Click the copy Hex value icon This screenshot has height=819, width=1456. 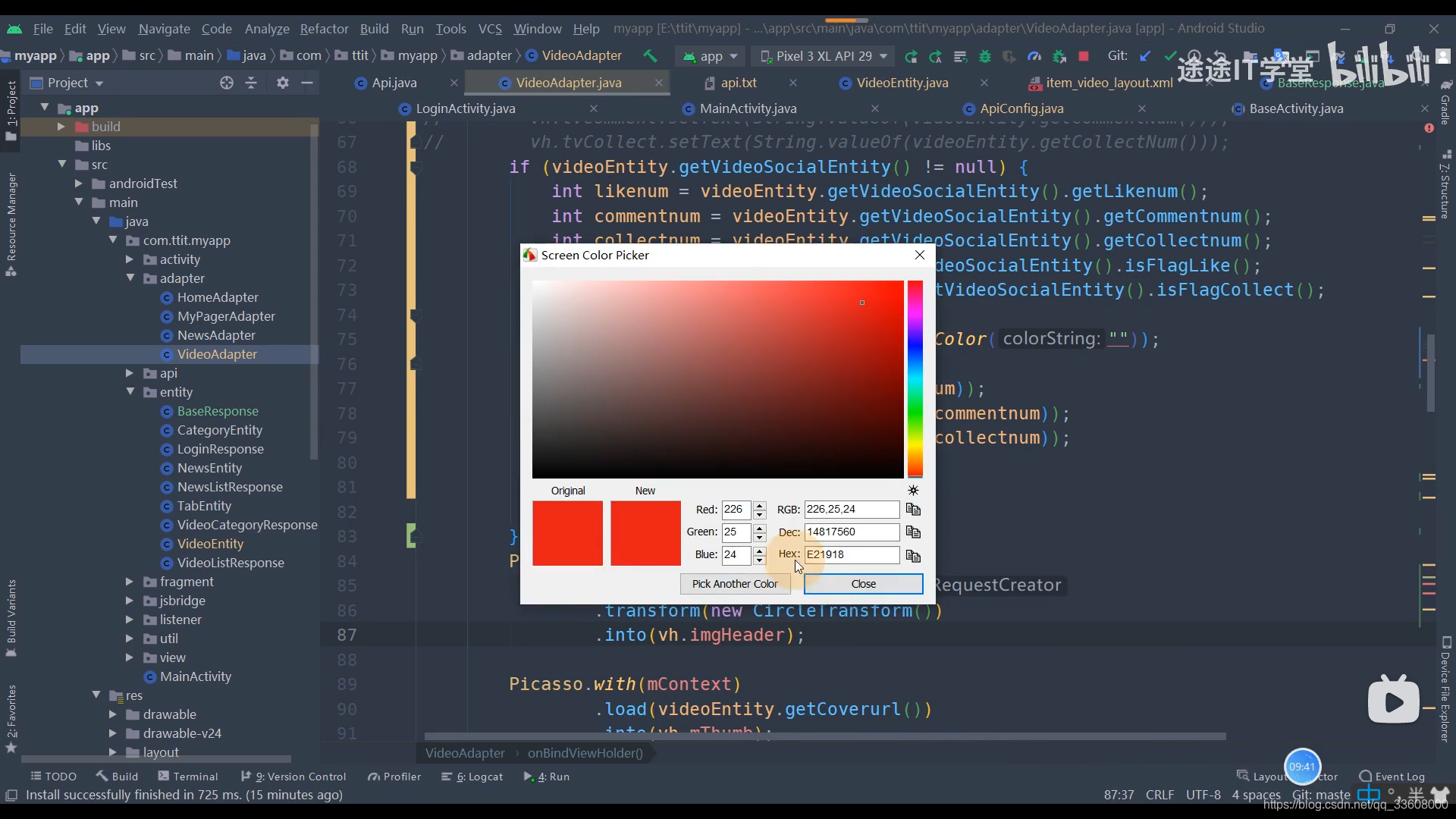click(x=912, y=554)
